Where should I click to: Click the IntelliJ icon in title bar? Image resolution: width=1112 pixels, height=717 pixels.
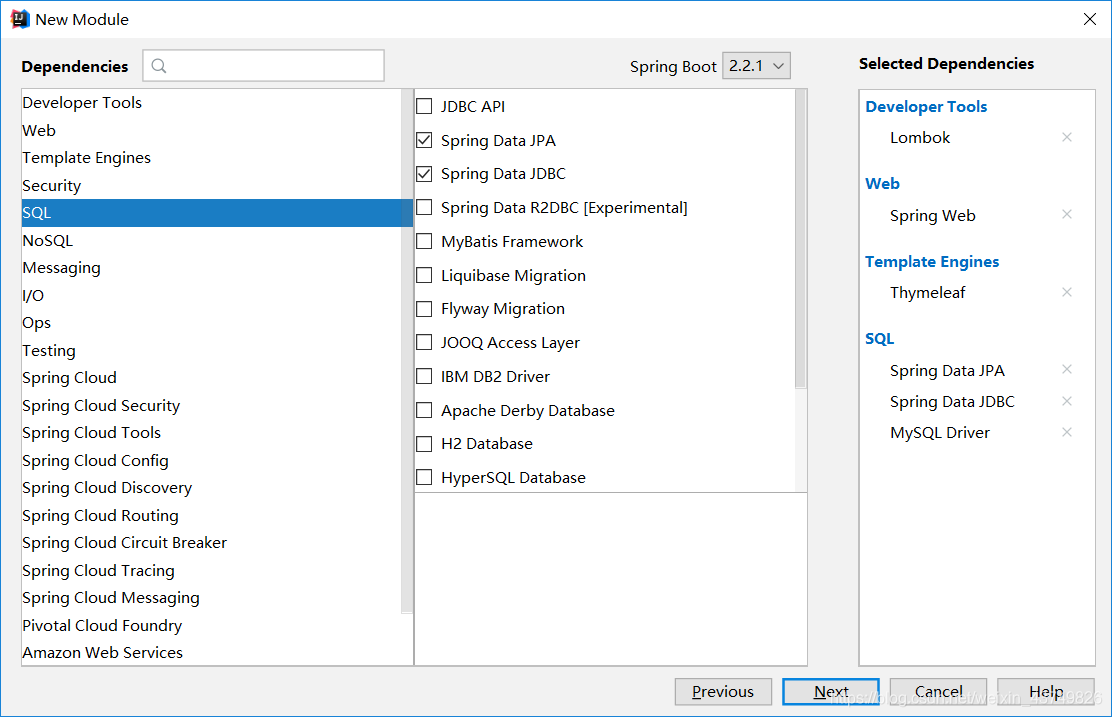19,19
